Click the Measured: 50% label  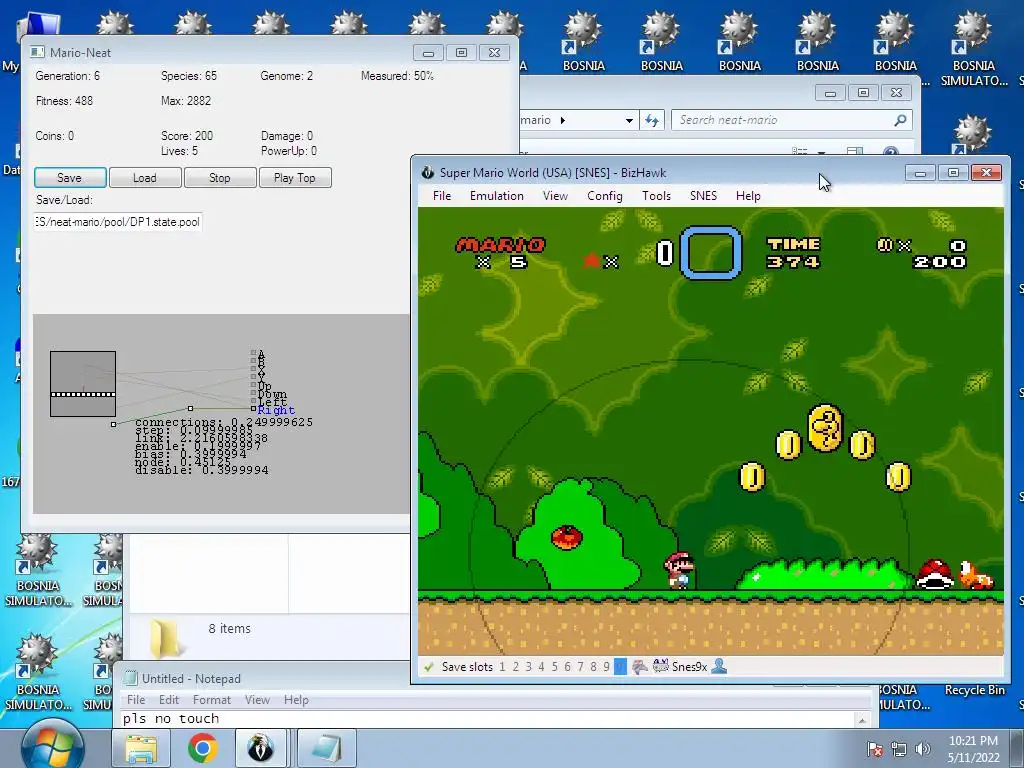pyautogui.click(x=397, y=76)
